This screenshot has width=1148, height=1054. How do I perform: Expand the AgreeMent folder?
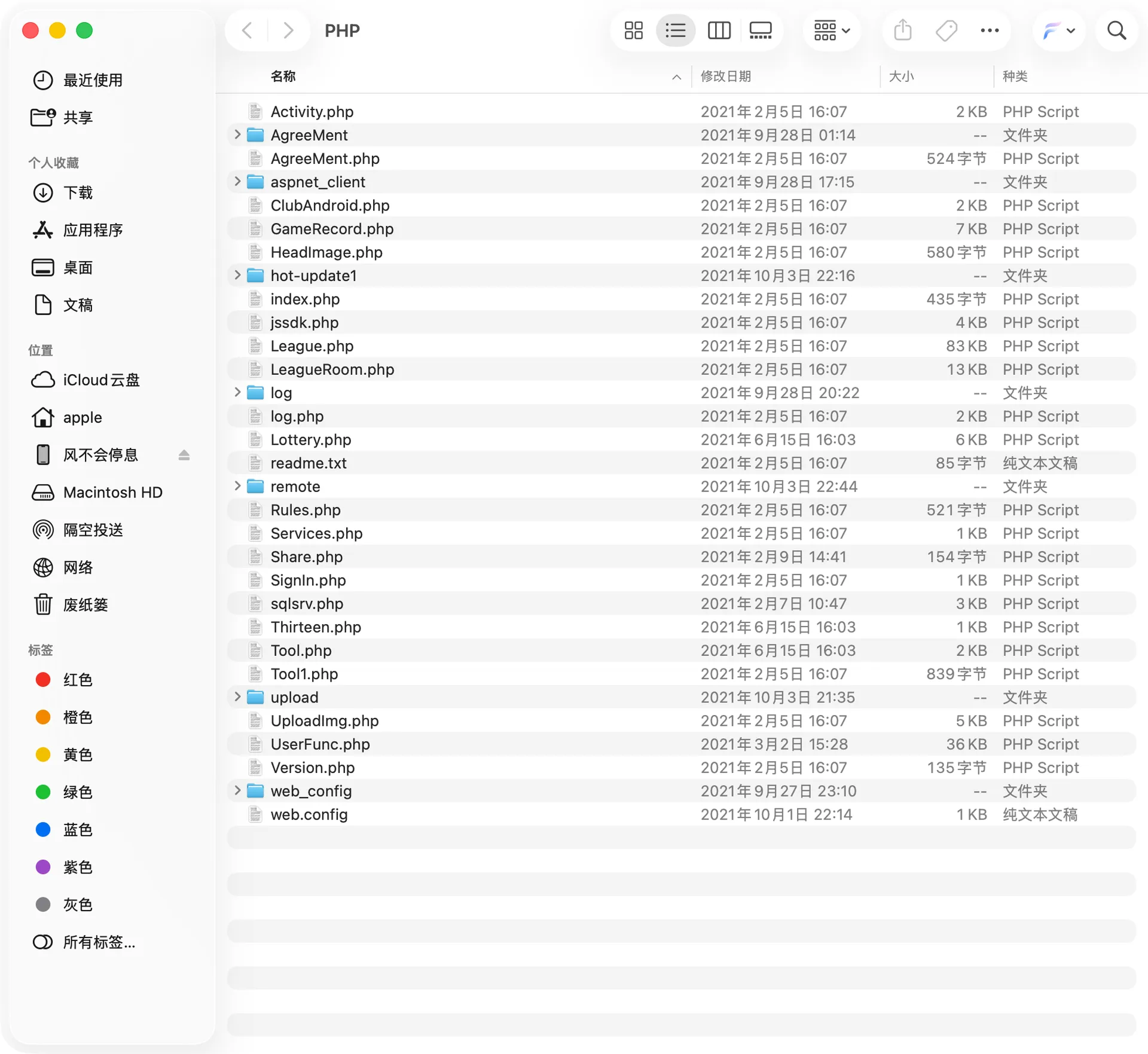237,135
